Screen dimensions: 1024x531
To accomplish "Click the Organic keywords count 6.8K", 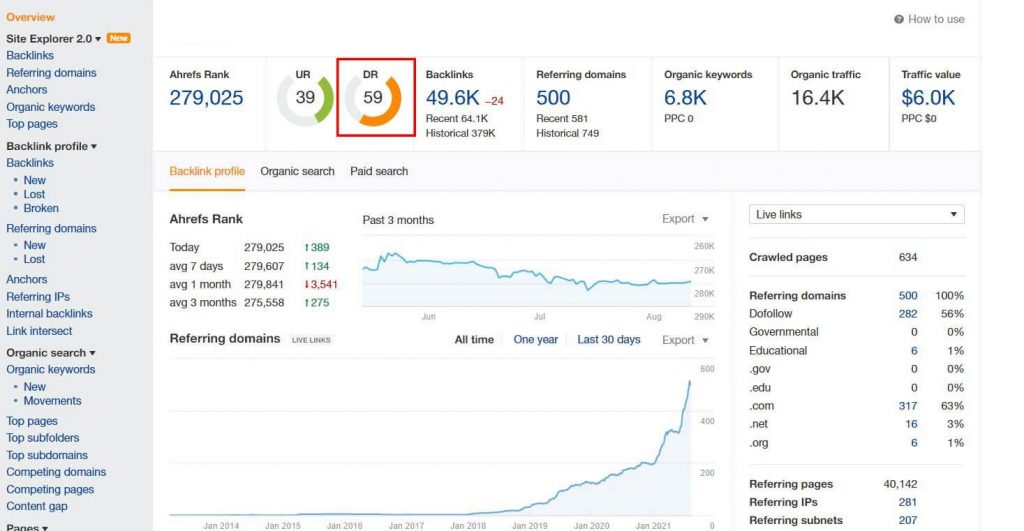I will 685,98.
